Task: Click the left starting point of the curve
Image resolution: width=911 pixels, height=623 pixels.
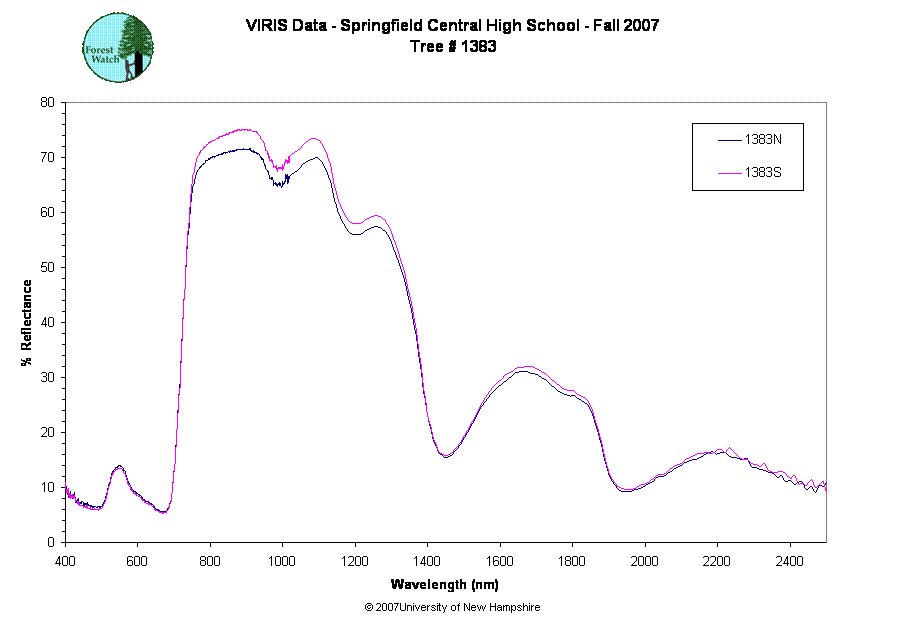Action: (x=66, y=485)
